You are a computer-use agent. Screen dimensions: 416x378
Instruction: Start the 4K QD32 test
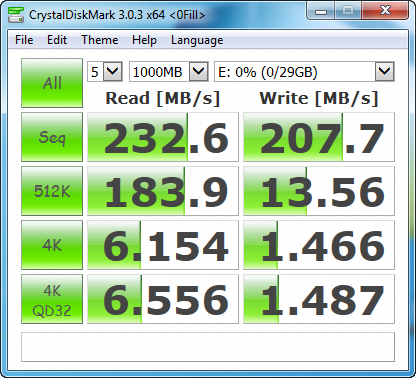[52, 299]
